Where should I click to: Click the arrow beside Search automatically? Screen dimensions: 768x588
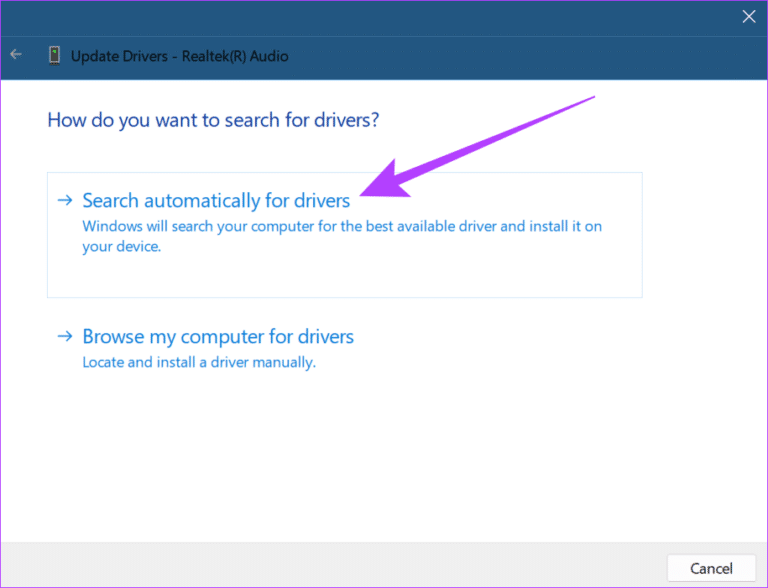(x=65, y=200)
